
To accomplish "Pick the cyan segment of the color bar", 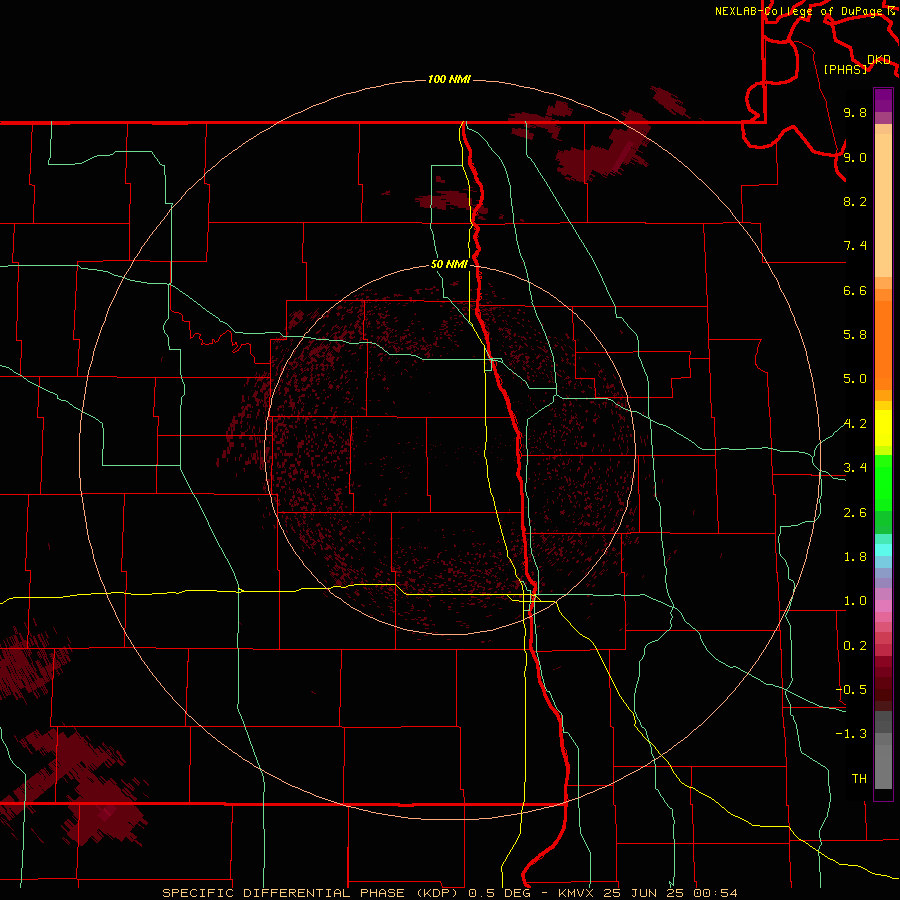I will [x=883, y=550].
